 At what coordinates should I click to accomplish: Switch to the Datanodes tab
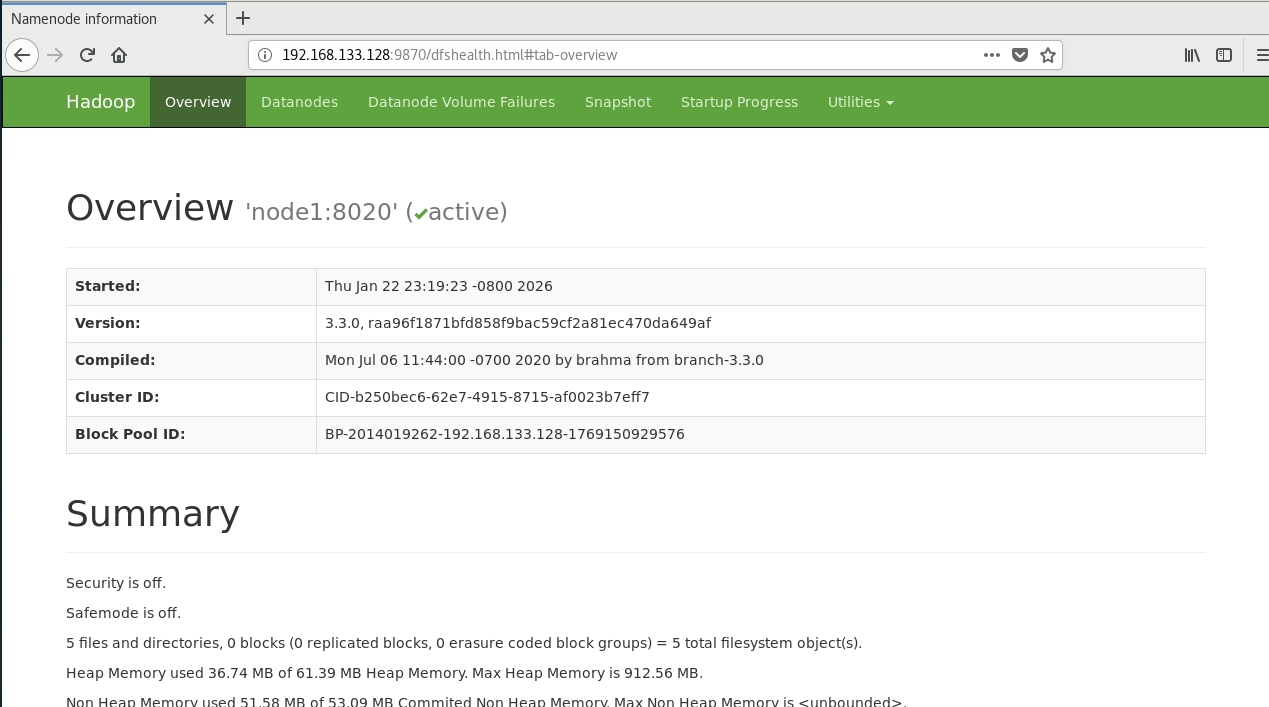[299, 102]
